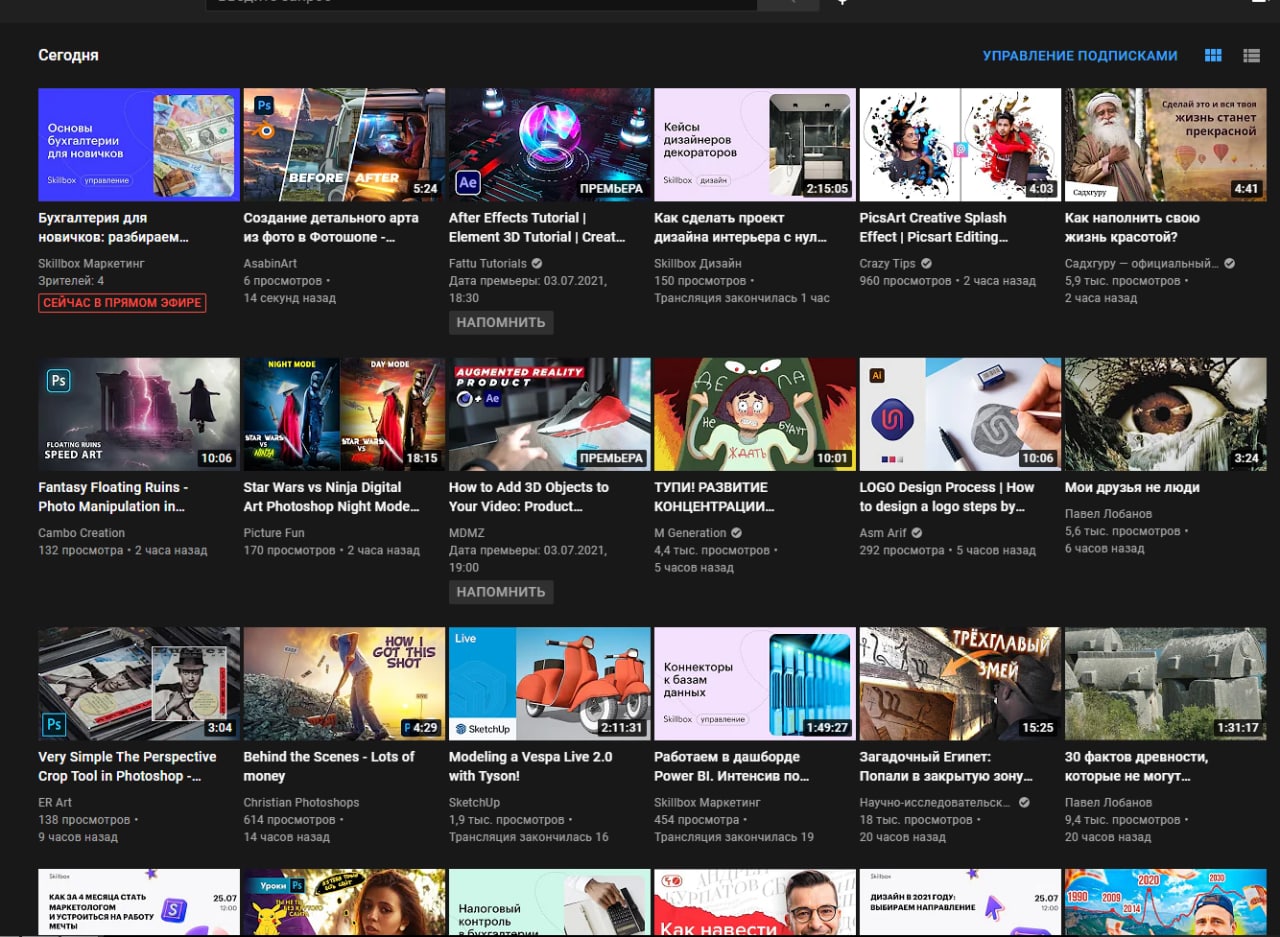Switch to grid view layout

click(1213, 56)
